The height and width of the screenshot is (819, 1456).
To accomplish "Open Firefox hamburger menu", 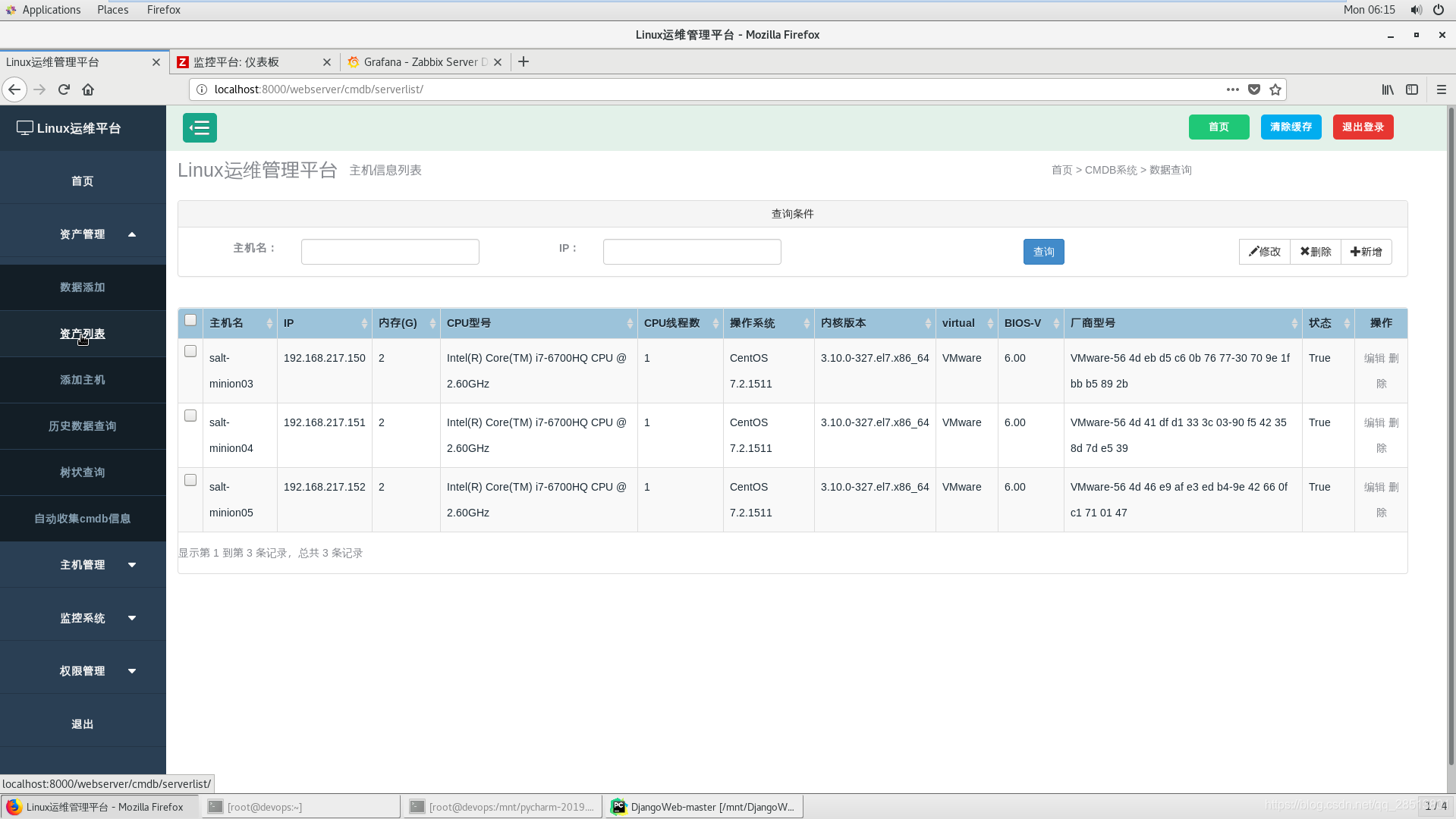I will pyautogui.click(x=1441, y=89).
